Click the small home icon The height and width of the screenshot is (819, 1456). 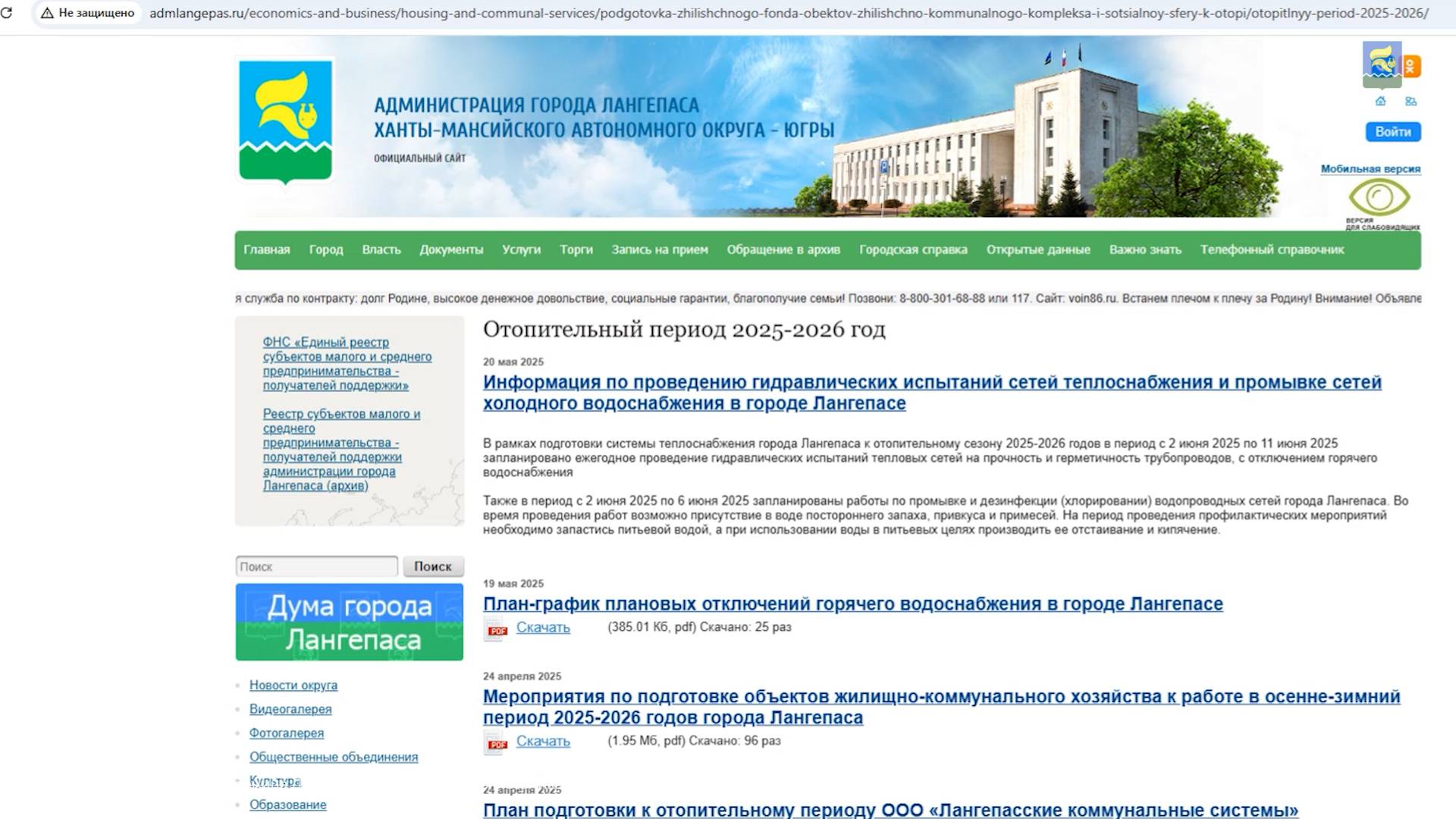click(1380, 102)
